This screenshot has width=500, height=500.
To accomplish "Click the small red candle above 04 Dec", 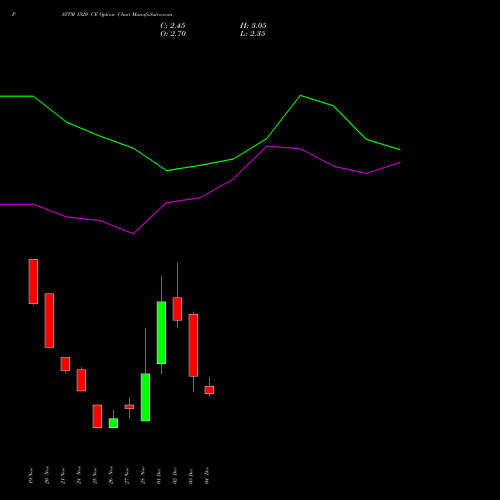I will tap(209, 390).
